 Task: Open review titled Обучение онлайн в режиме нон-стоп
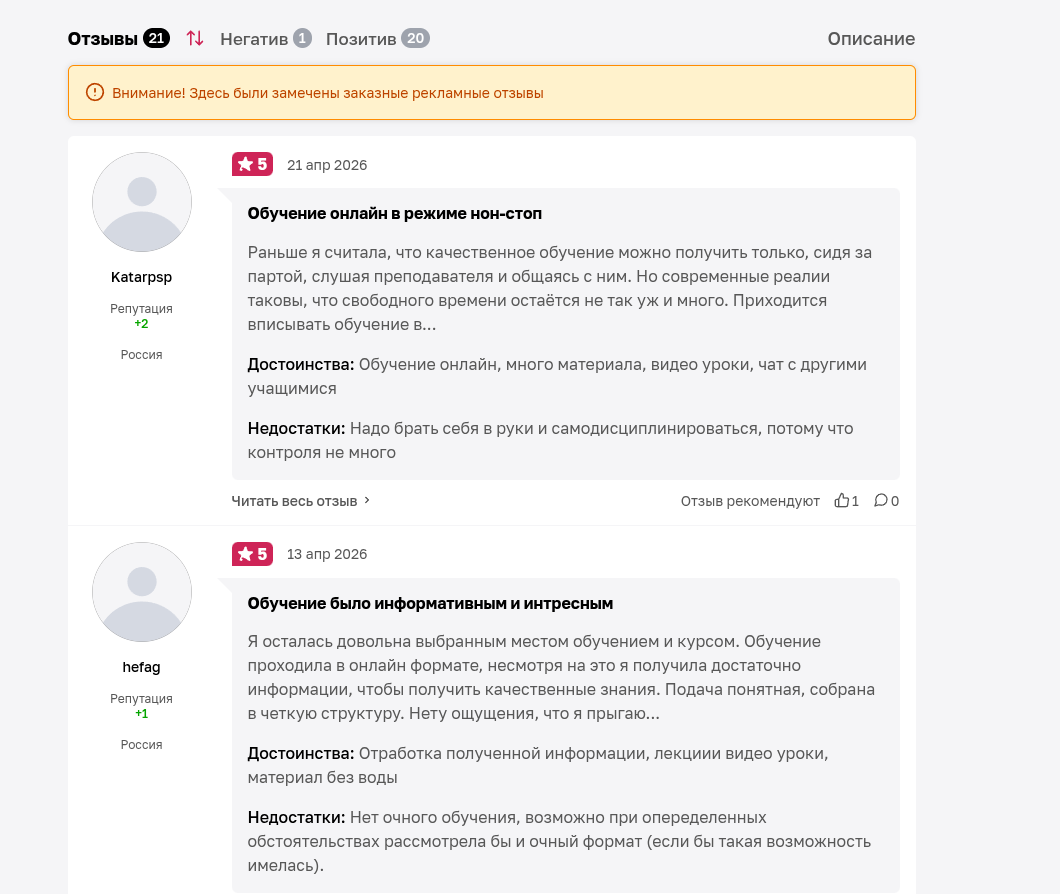[x=395, y=214]
